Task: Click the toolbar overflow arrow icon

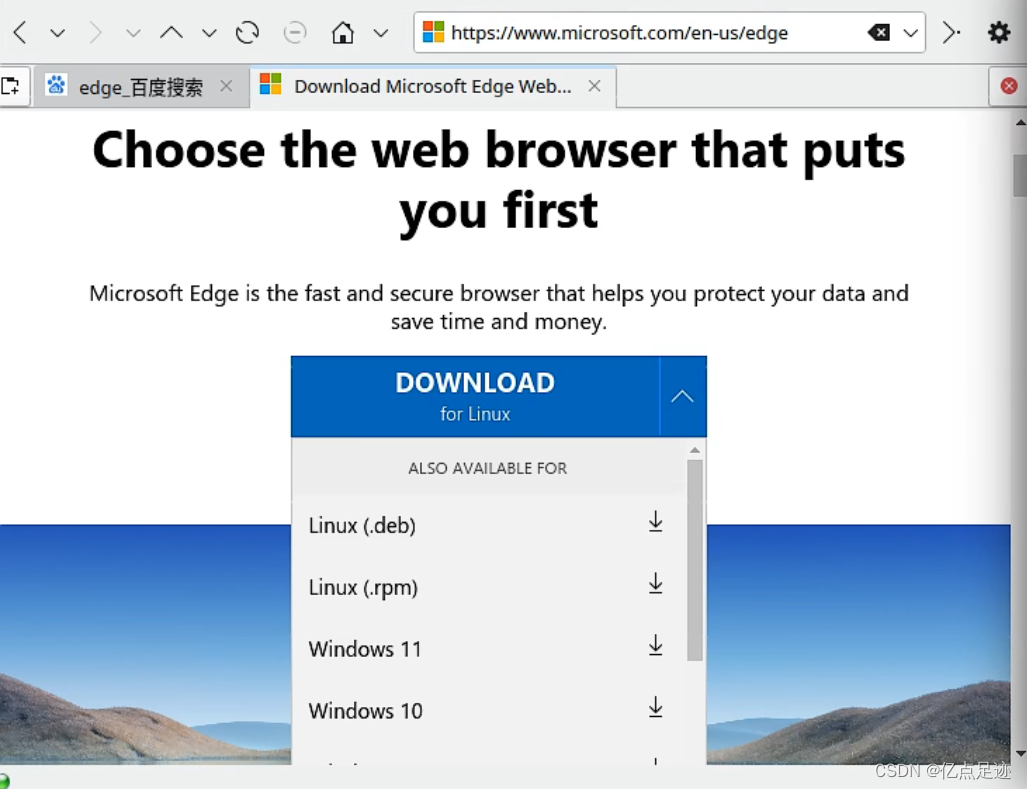Action: (952, 32)
